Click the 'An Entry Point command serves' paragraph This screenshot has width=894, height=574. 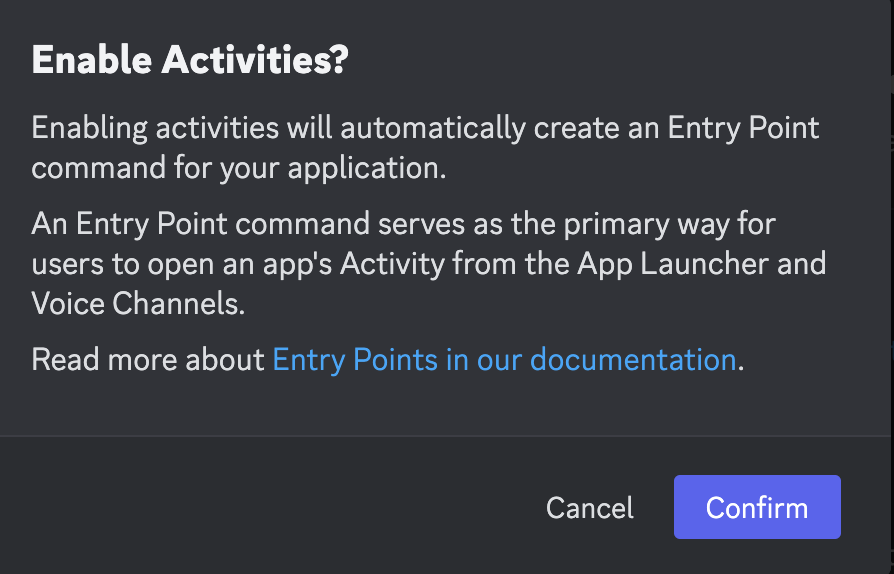tap(429, 263)
